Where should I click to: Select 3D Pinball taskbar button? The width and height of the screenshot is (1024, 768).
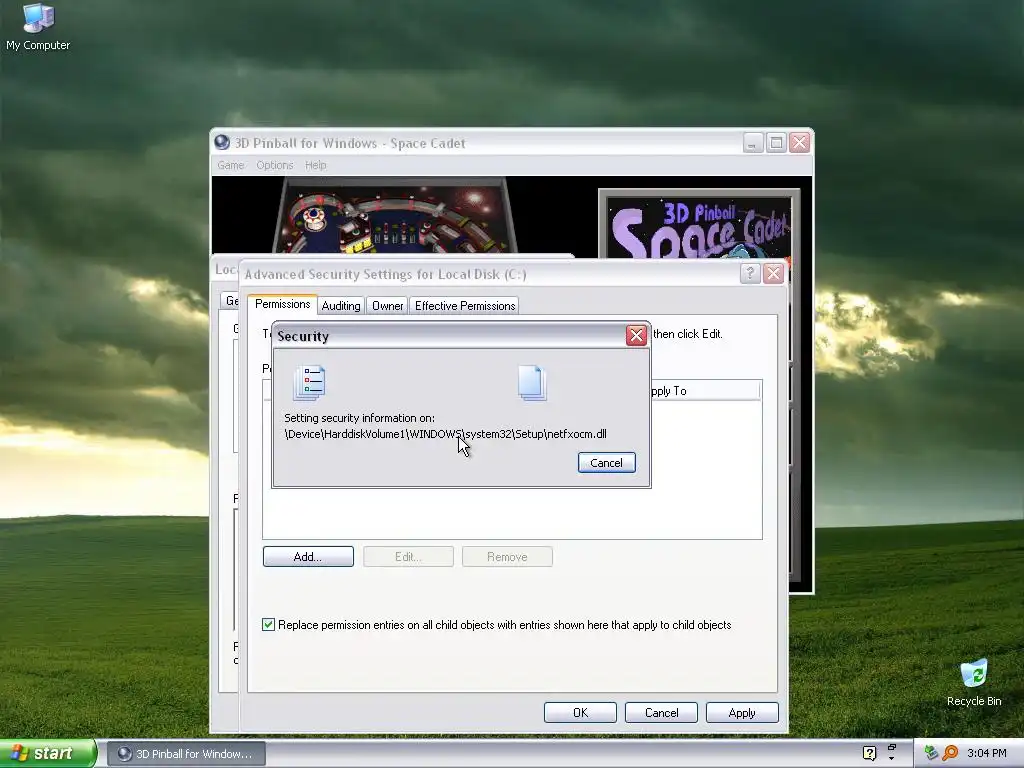pos(186,754)
